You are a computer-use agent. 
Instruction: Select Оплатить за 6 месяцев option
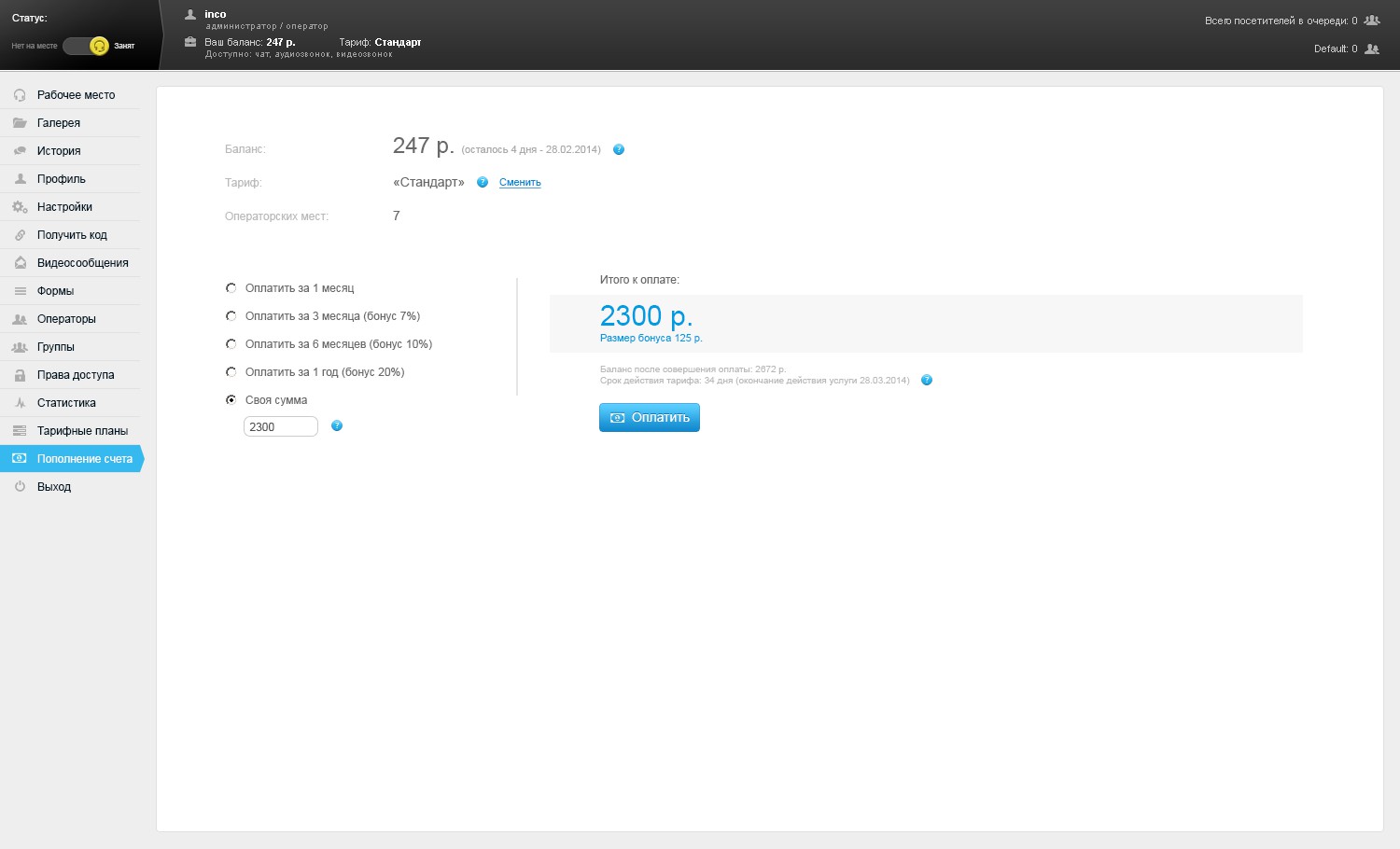(x=231, y=344)
